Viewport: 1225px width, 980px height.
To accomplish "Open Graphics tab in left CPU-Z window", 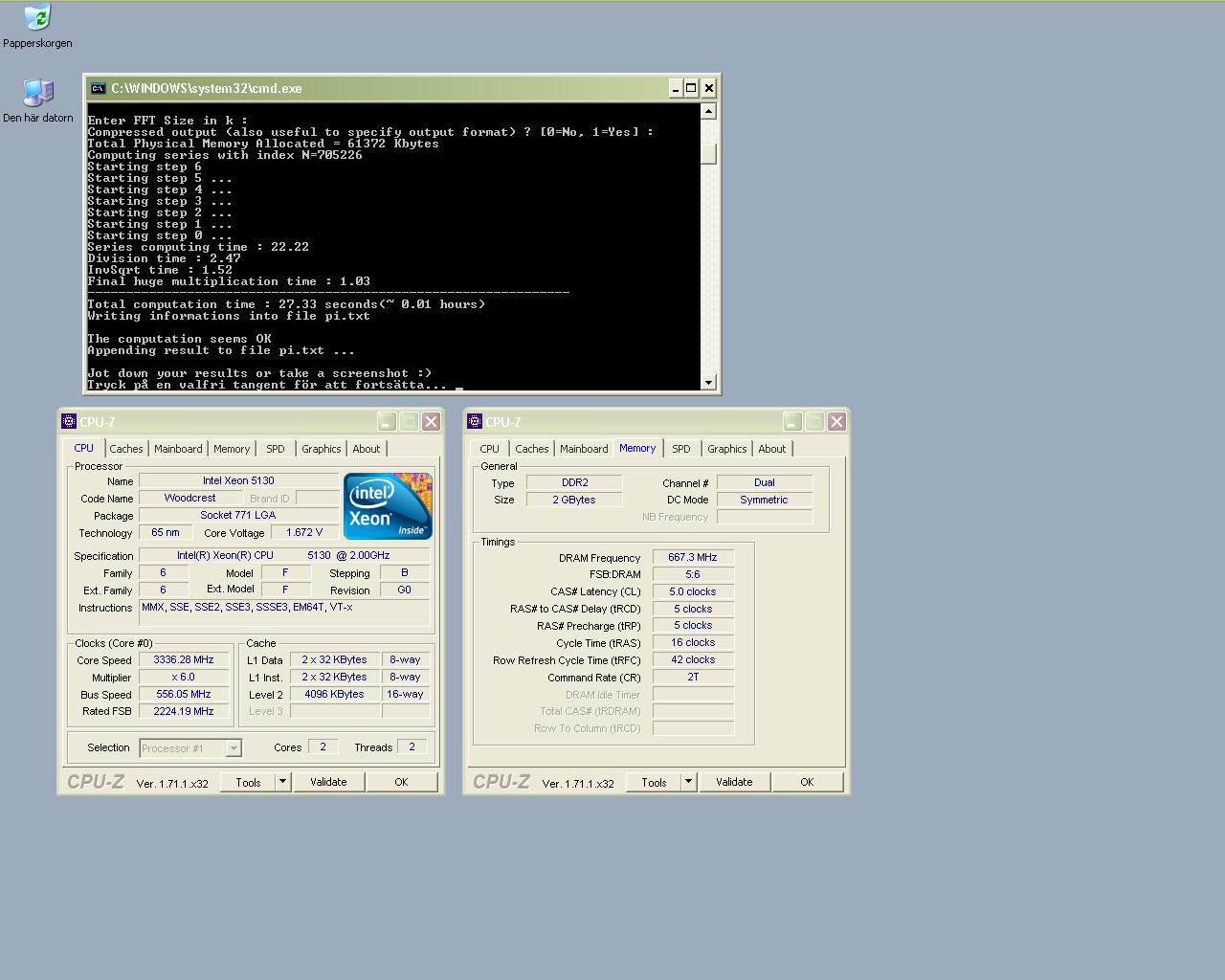I will 322,449.
